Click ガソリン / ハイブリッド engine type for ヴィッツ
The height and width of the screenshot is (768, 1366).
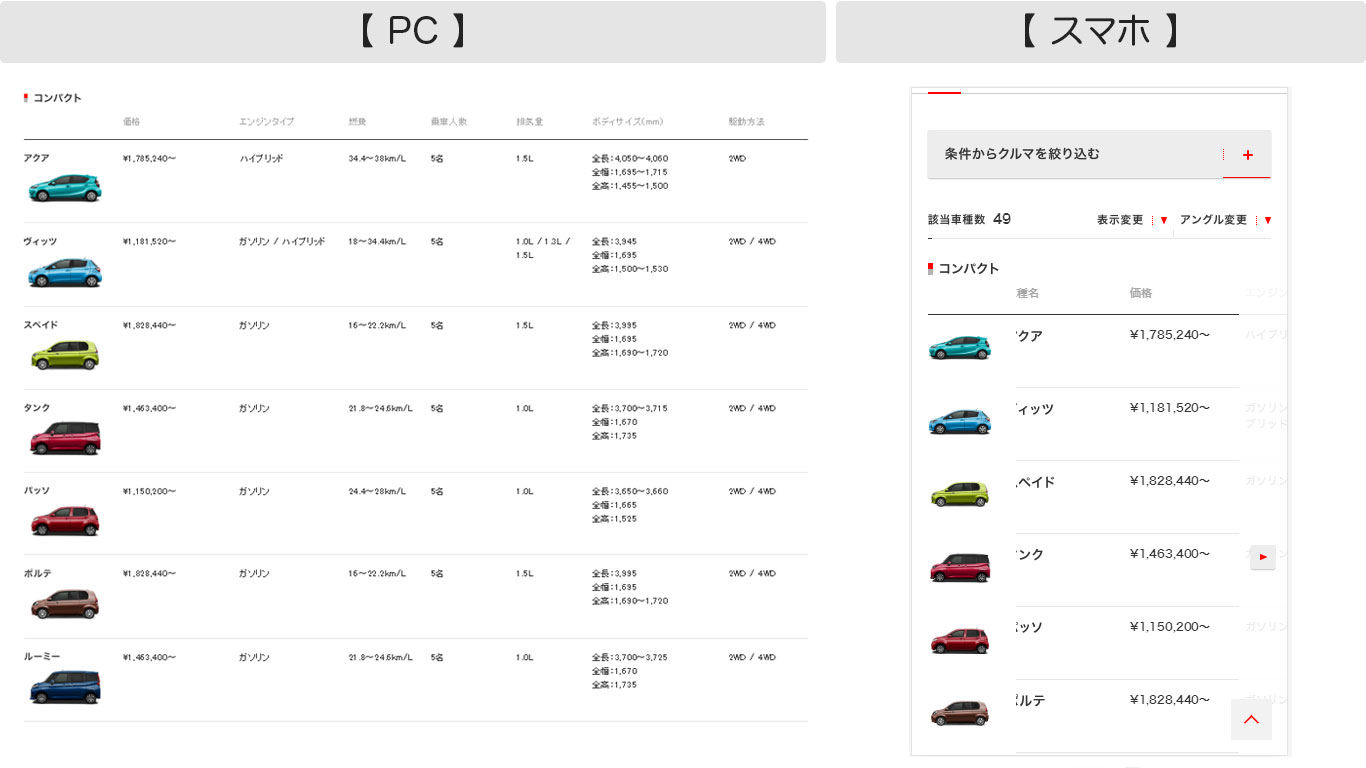coord(282,242)
